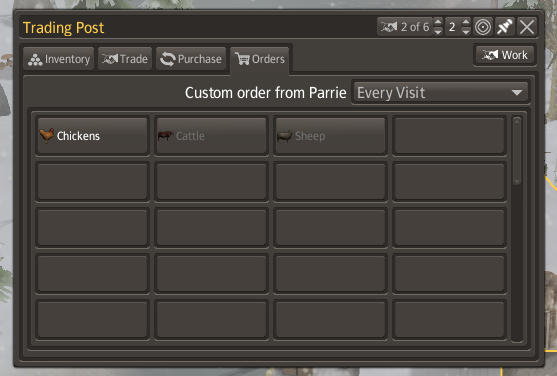Click the orders list scrollbar thumb
The height and width of the screenshot is (376, 557).
click(517, 151)
